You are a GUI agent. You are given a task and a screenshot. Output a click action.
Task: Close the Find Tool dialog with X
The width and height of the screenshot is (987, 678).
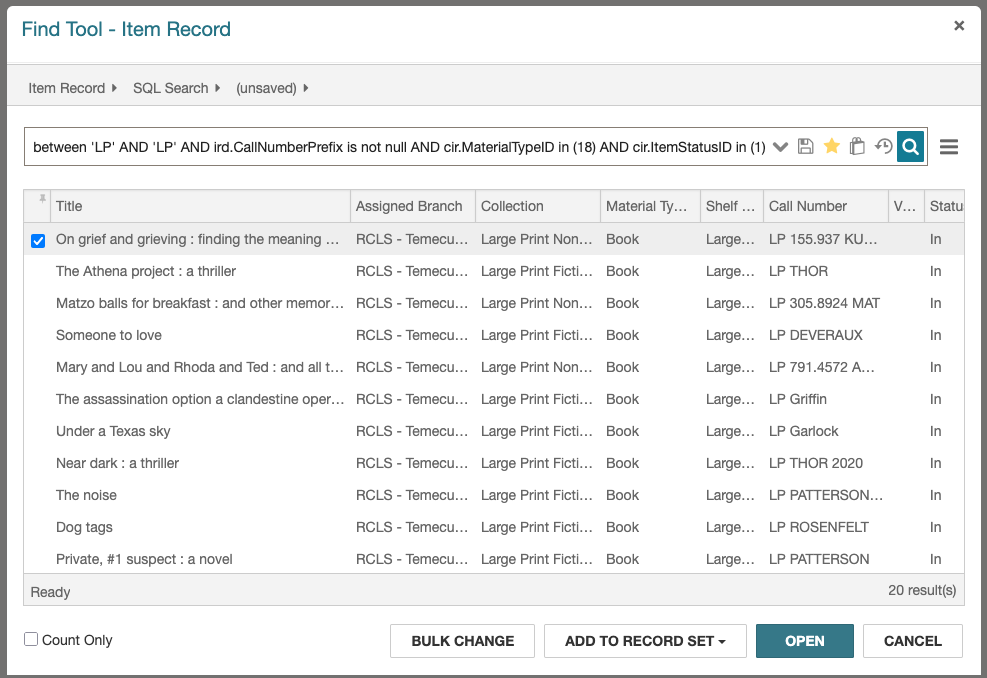(x=959, y=27)
